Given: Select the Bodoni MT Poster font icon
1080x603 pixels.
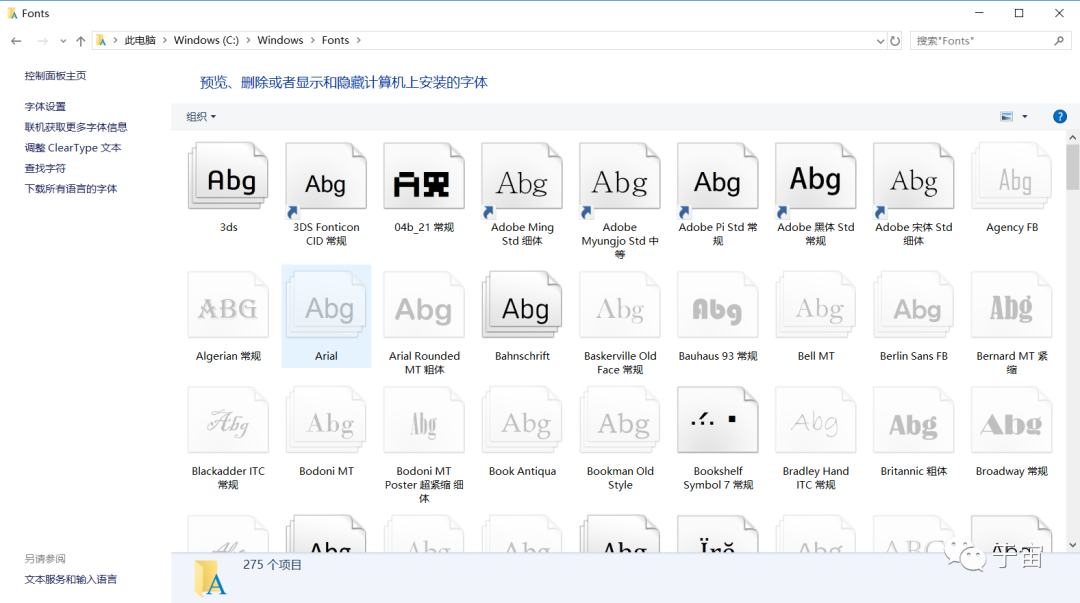Looking at the screenshot, I should pos(424,420).
